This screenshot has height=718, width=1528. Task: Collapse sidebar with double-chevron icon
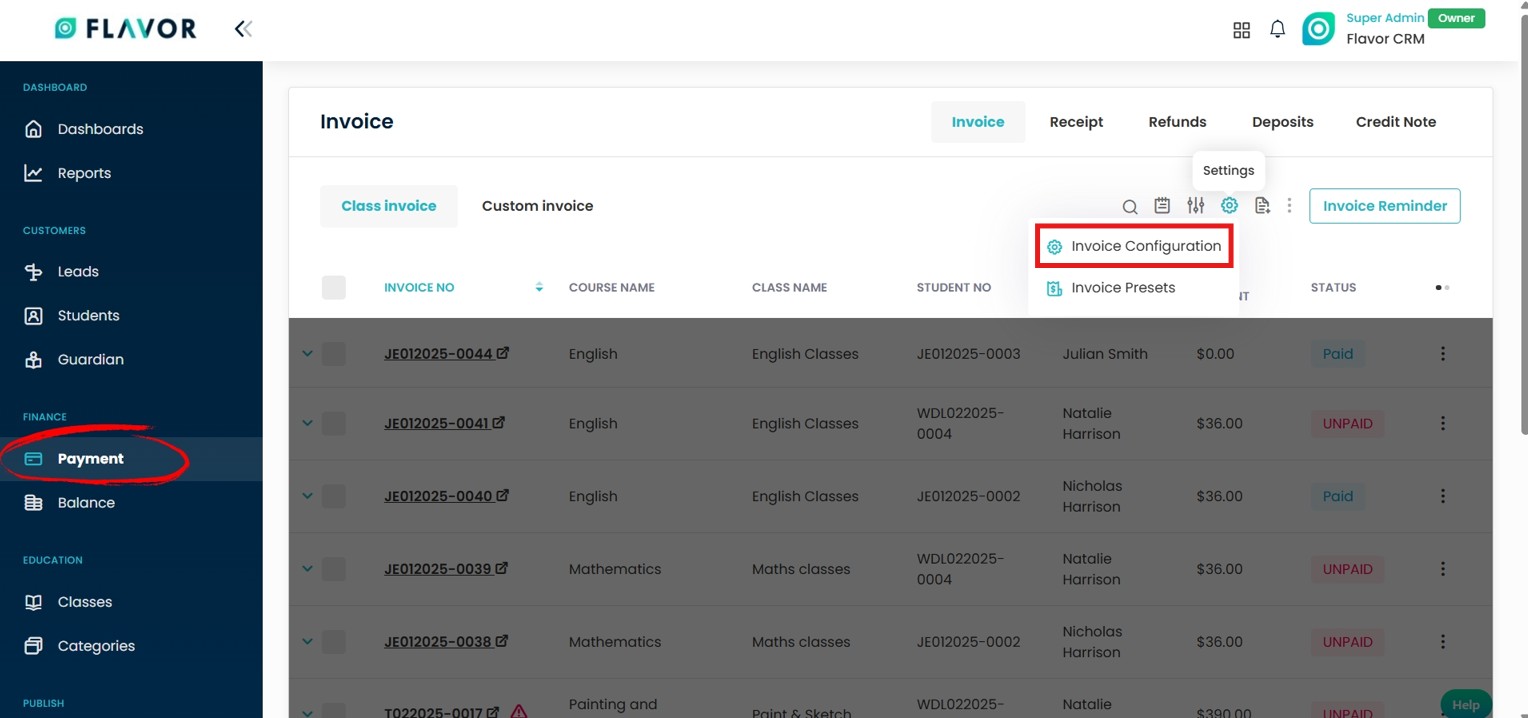[x=243, y=29]
